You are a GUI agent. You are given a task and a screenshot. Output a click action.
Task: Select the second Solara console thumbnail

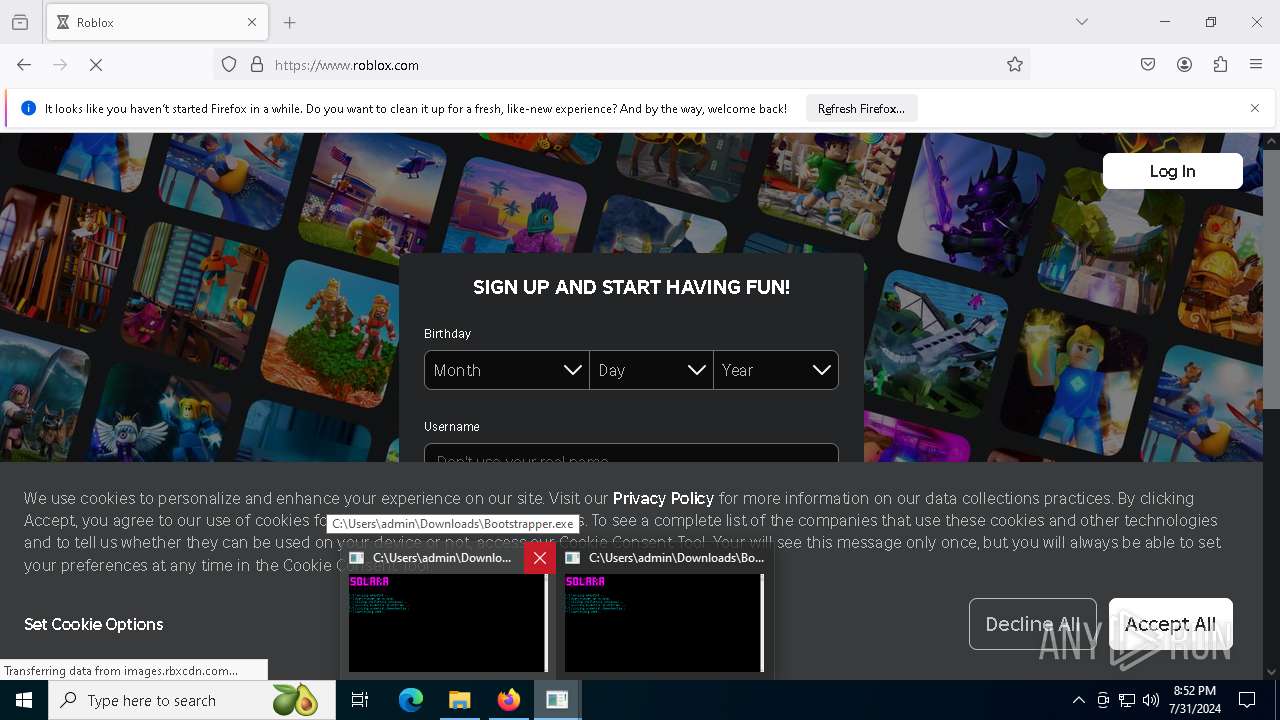(664, 623)
